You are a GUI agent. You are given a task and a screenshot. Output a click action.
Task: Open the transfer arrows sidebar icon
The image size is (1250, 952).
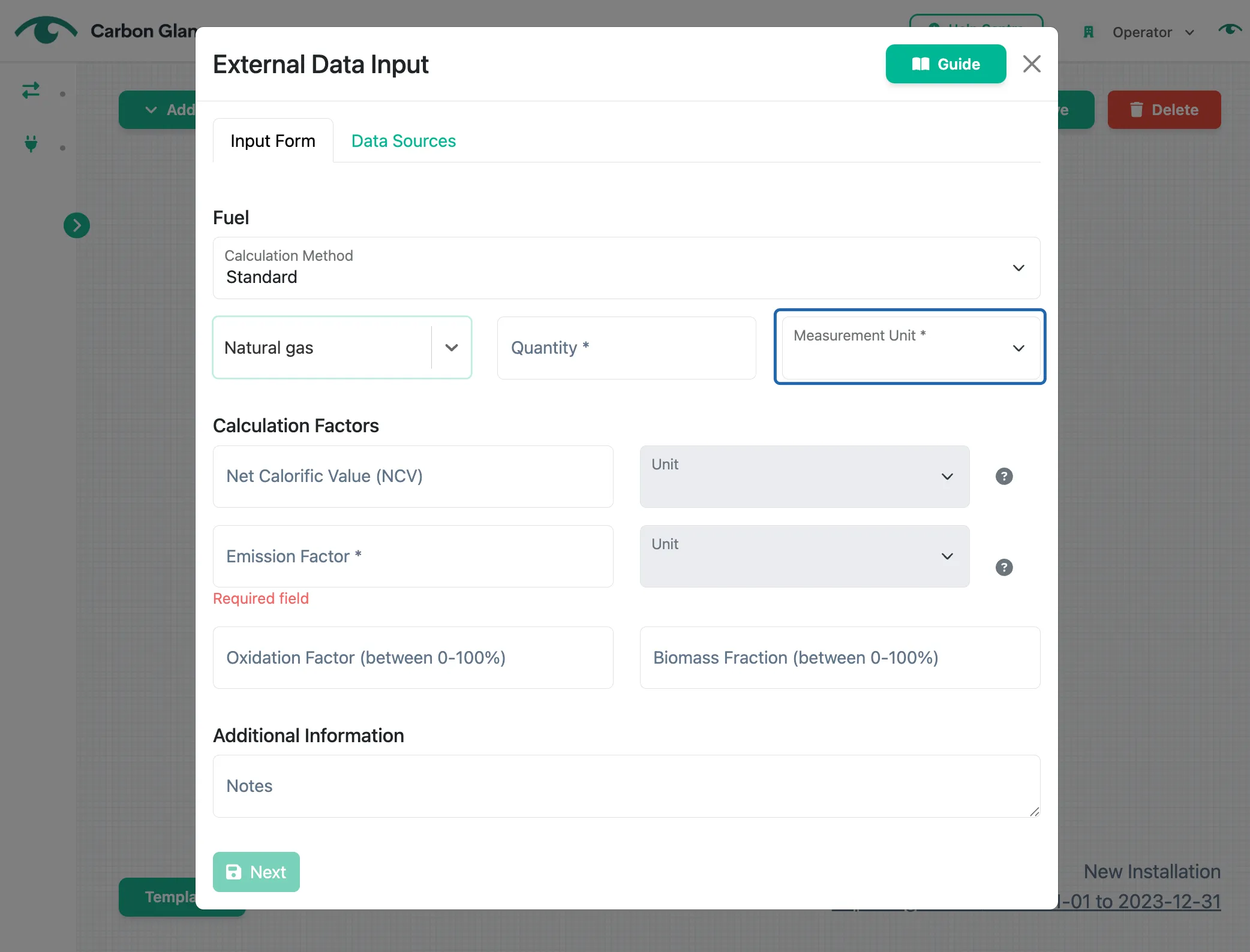tap(31, 91)
